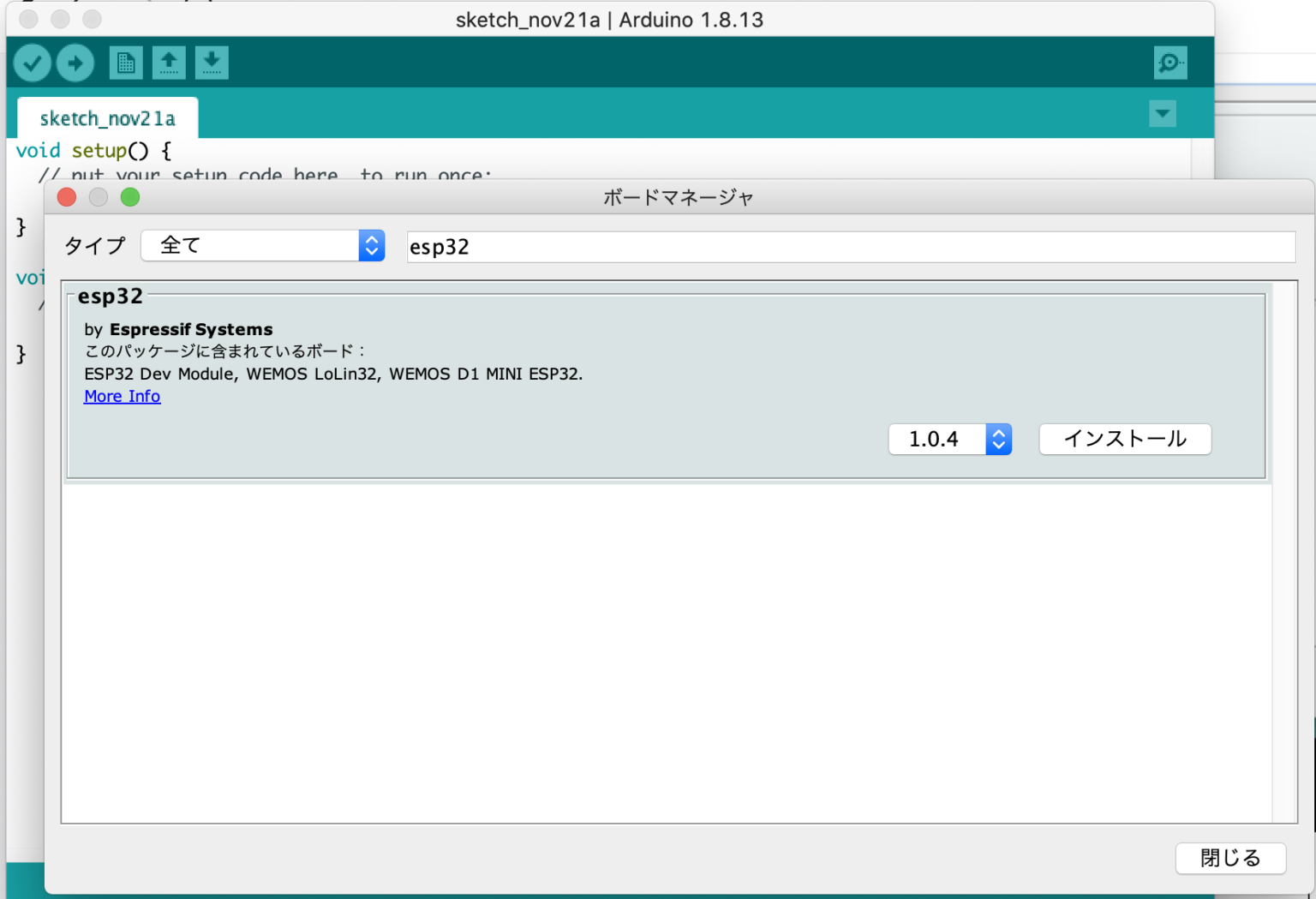Click the インストール button for esp32
Image resolution: width=1316 pixels, height=899 pixels.
tap(1125, 439)
